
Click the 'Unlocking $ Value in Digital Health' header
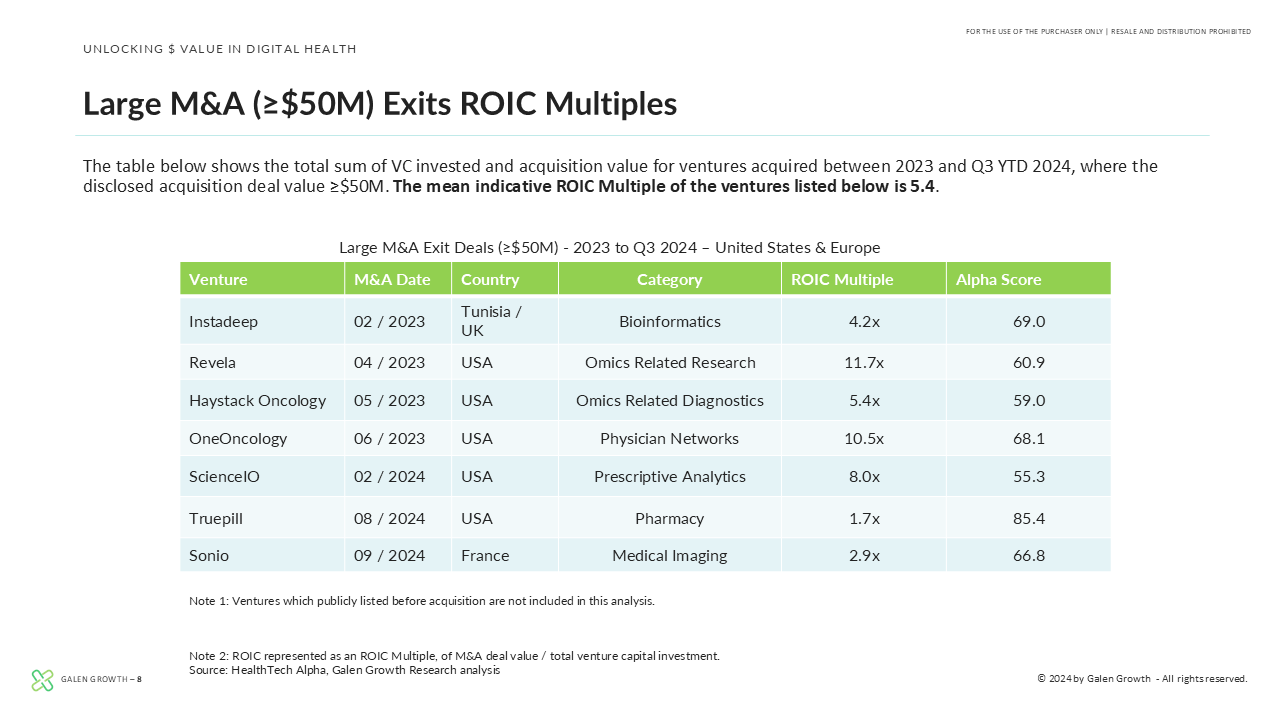(220, 49)
